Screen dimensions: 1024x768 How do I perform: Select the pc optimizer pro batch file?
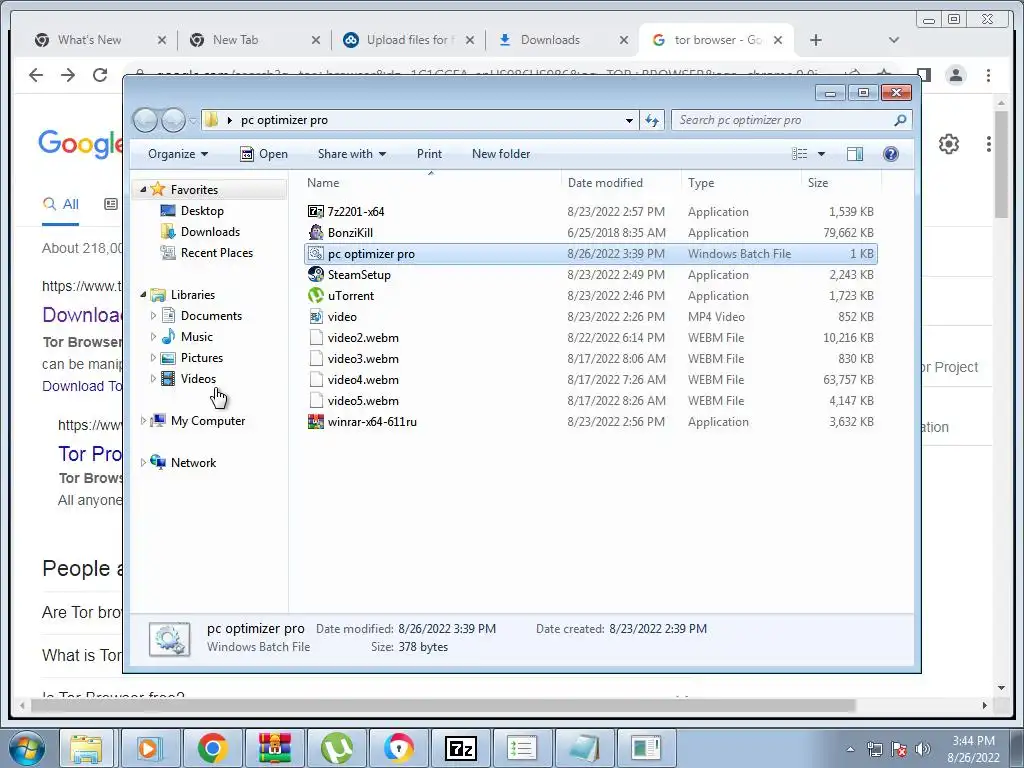tap(591, 253)
